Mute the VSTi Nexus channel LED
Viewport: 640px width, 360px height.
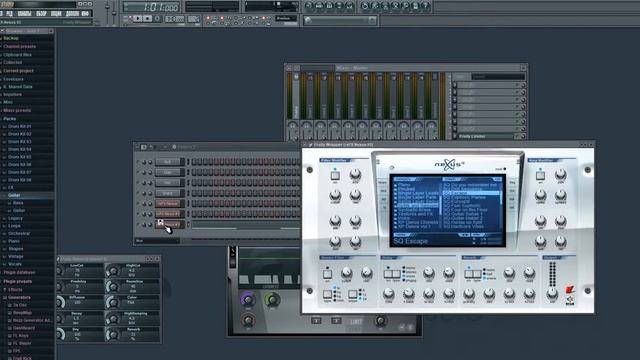pyautogui.click(x=138, y=204)
